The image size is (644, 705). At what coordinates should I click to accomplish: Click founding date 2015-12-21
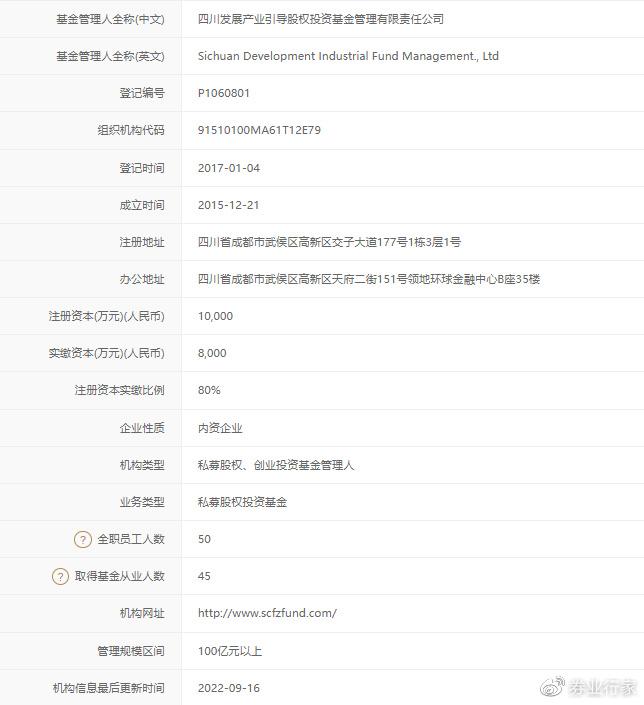click(228, 205)
